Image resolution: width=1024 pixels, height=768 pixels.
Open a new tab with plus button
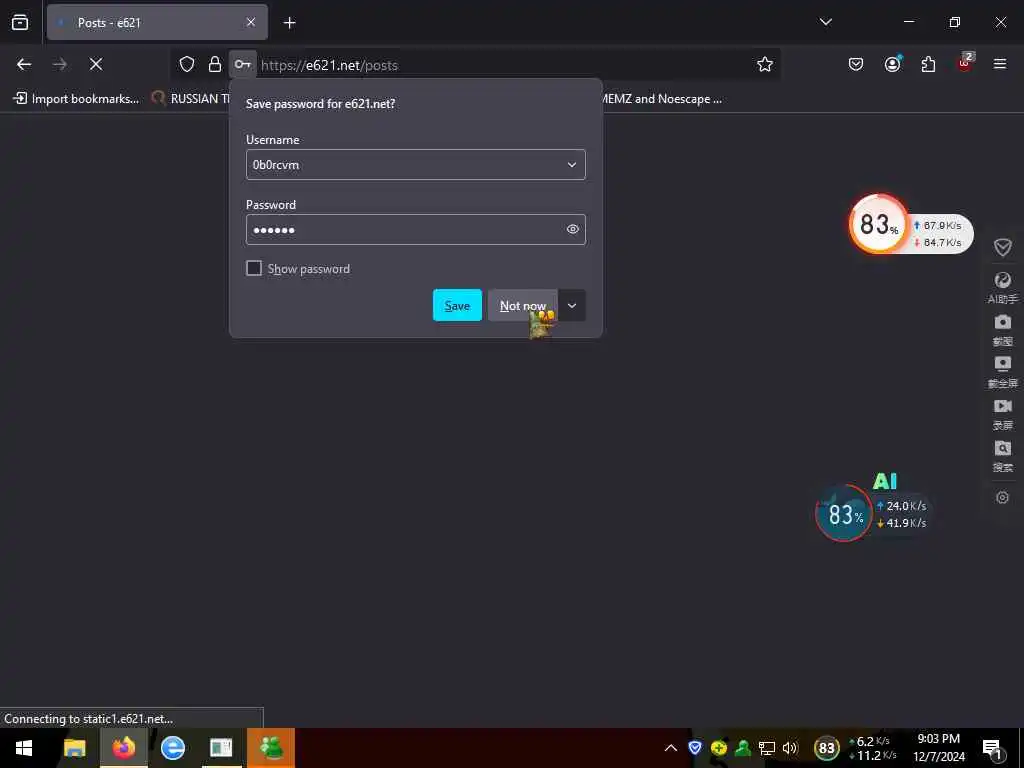tap(289, 23)
